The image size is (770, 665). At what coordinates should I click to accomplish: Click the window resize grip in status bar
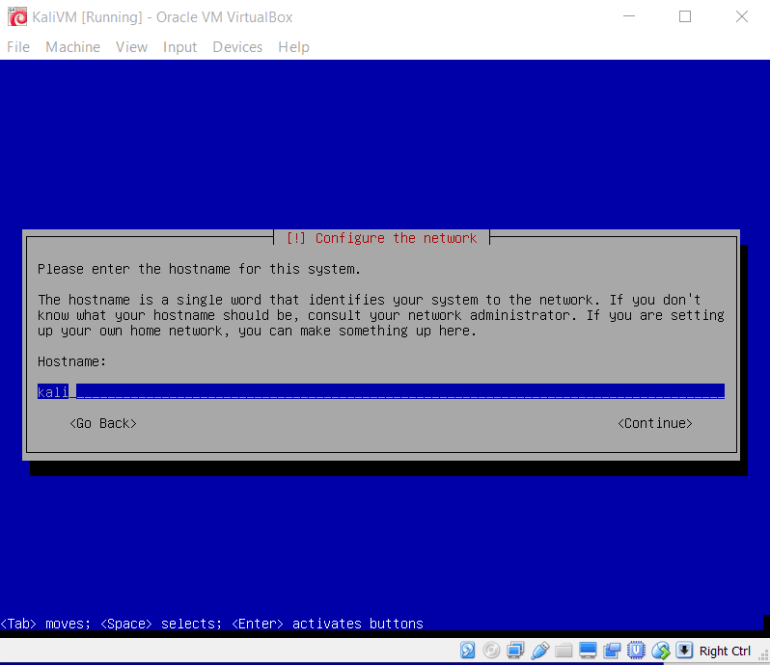click(x=763, y=656)
